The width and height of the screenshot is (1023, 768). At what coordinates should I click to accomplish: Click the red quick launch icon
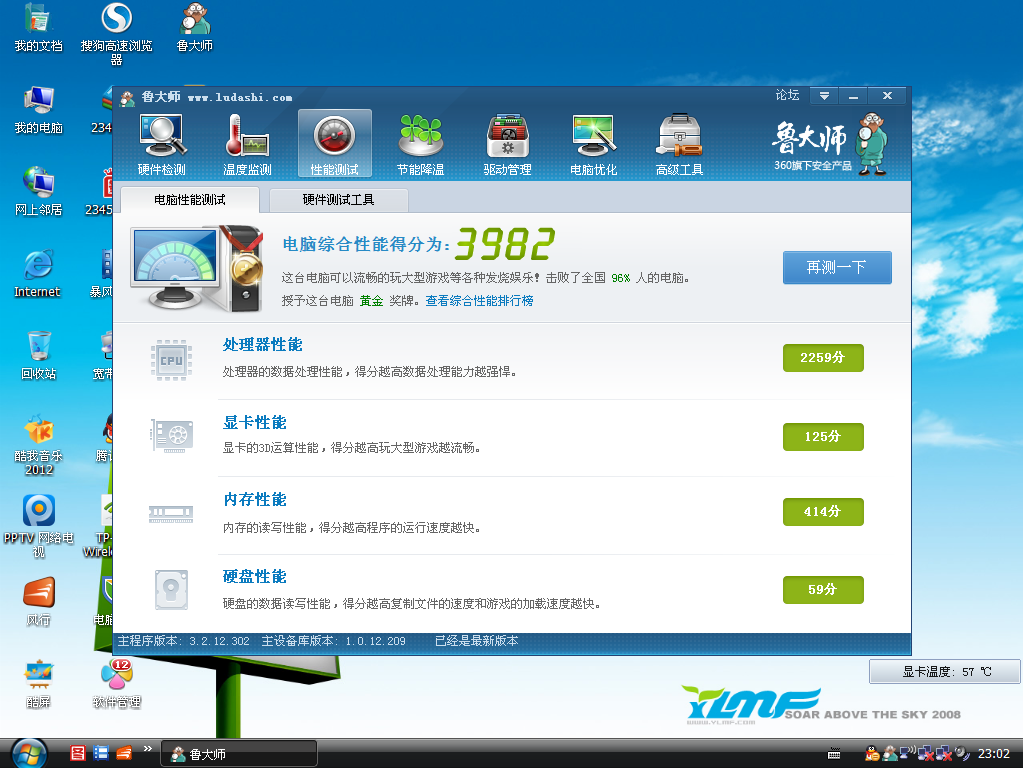(x=78, y=754)
